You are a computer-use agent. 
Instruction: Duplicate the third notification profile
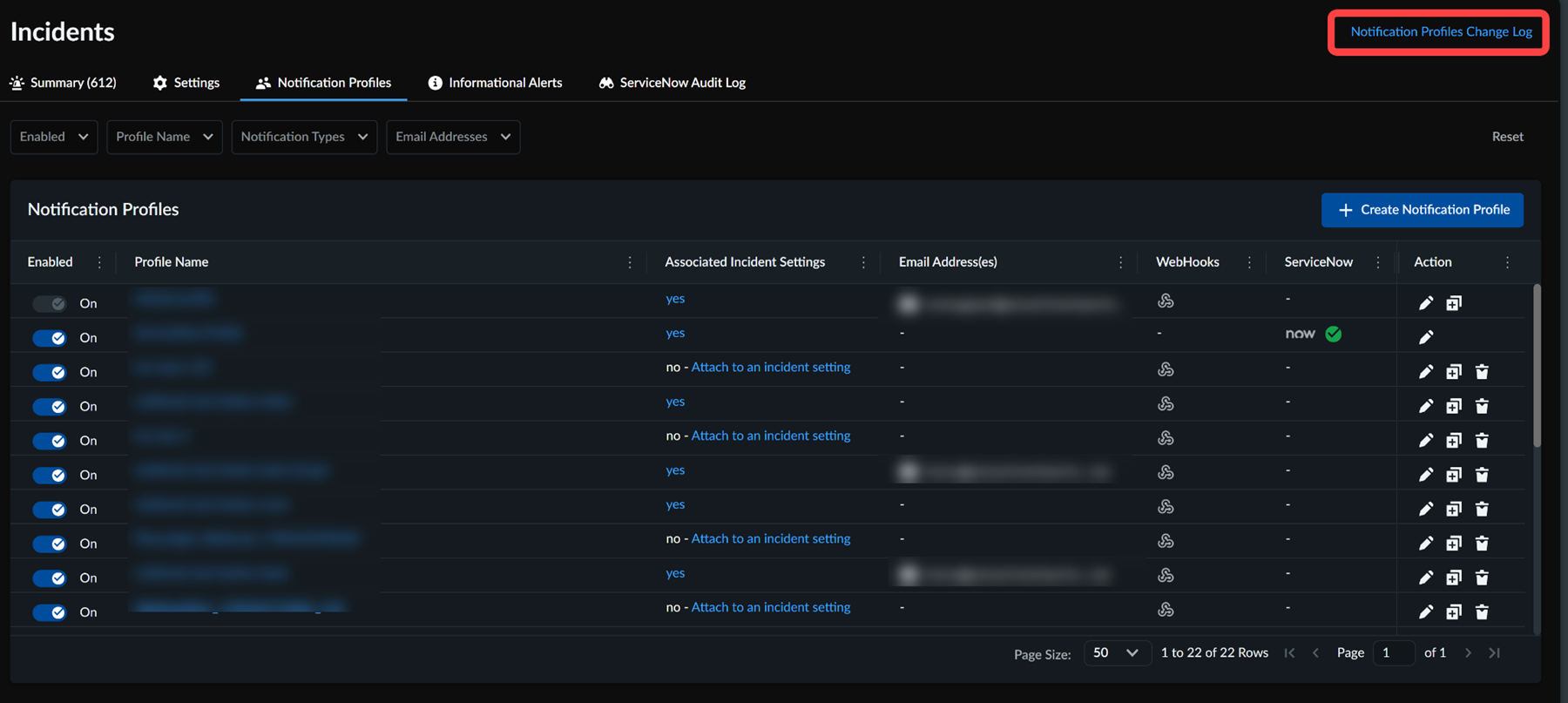(x=1454, y=372)
